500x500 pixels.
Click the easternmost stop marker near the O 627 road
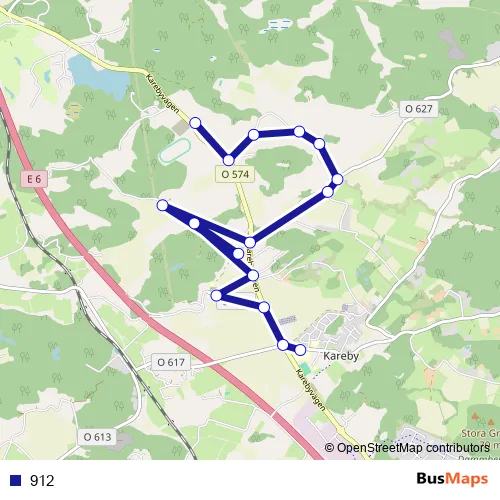(337, 179)
